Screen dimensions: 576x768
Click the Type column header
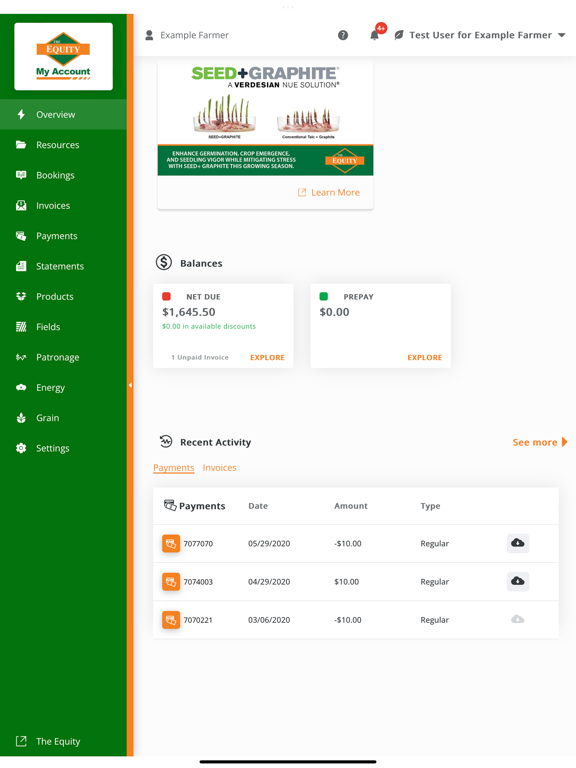tap(431, 506)
